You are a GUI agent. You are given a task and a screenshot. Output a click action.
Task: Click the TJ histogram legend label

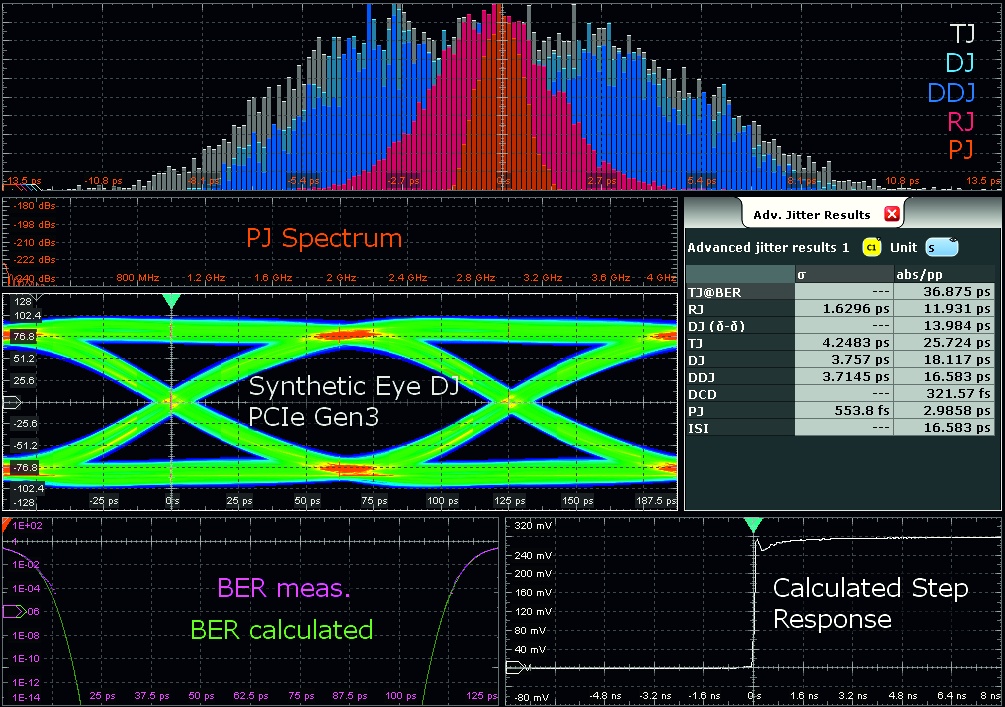[962, 33]
